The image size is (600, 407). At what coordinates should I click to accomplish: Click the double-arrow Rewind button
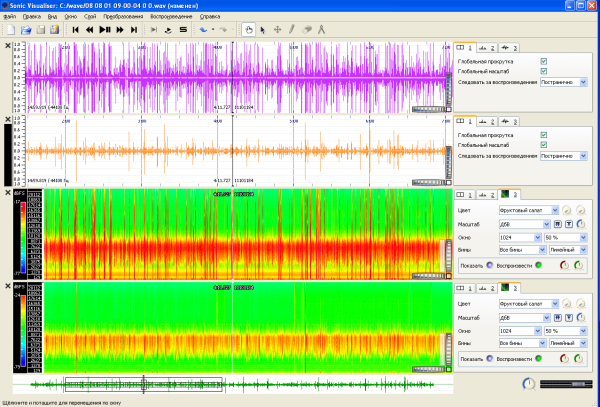coord(90,29)
